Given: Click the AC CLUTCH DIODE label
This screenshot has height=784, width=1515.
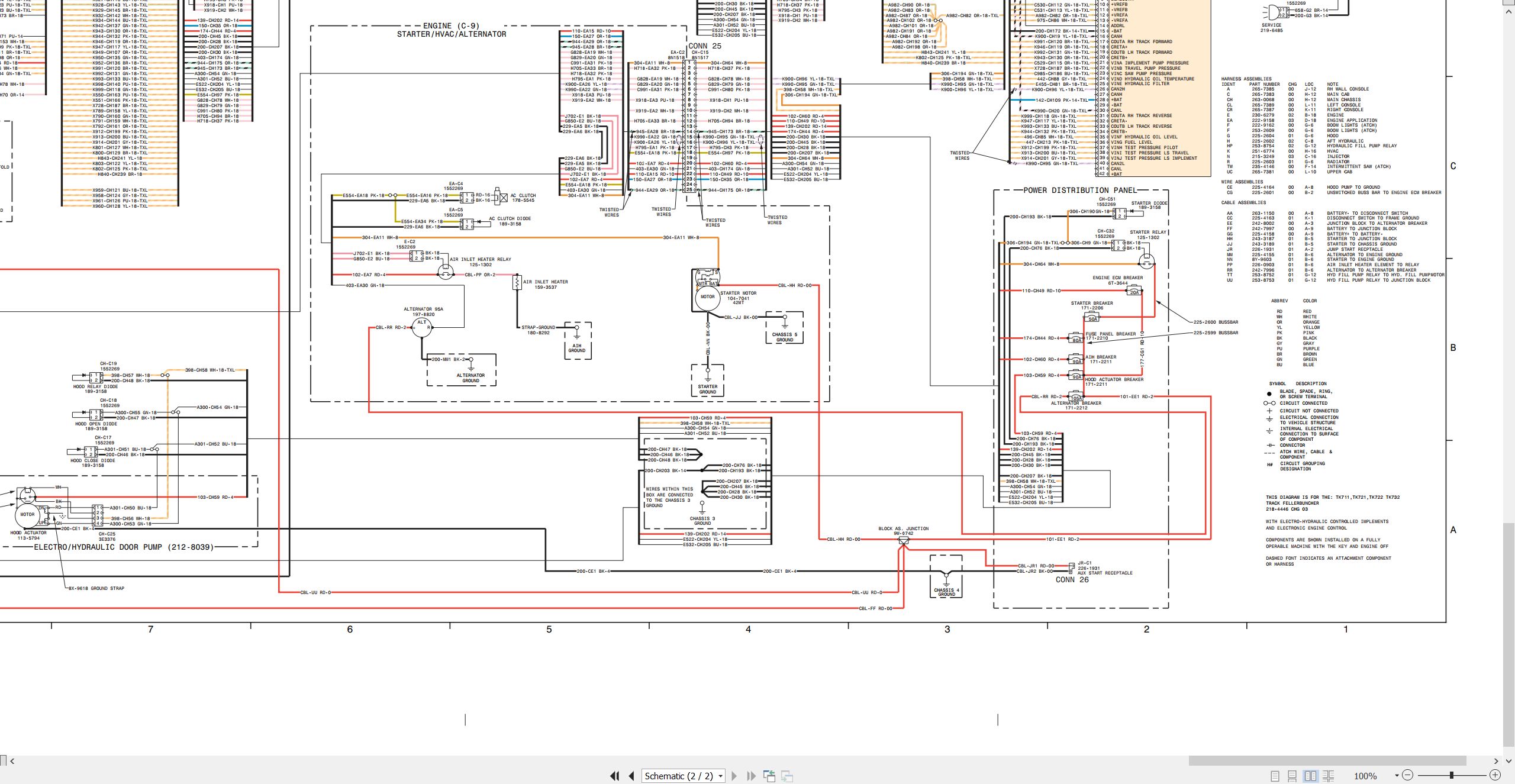Looking at the screenshot, I should tap(510, 219).
